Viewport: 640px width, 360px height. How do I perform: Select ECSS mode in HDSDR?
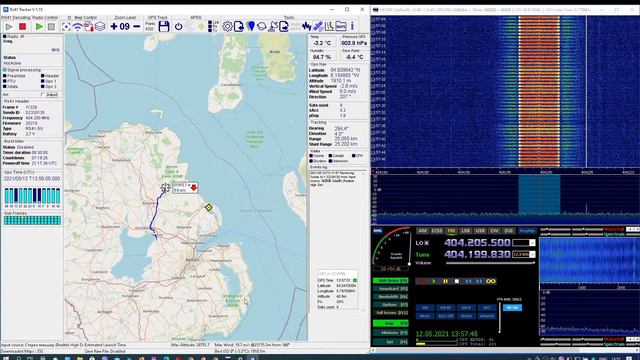point(437,231)
